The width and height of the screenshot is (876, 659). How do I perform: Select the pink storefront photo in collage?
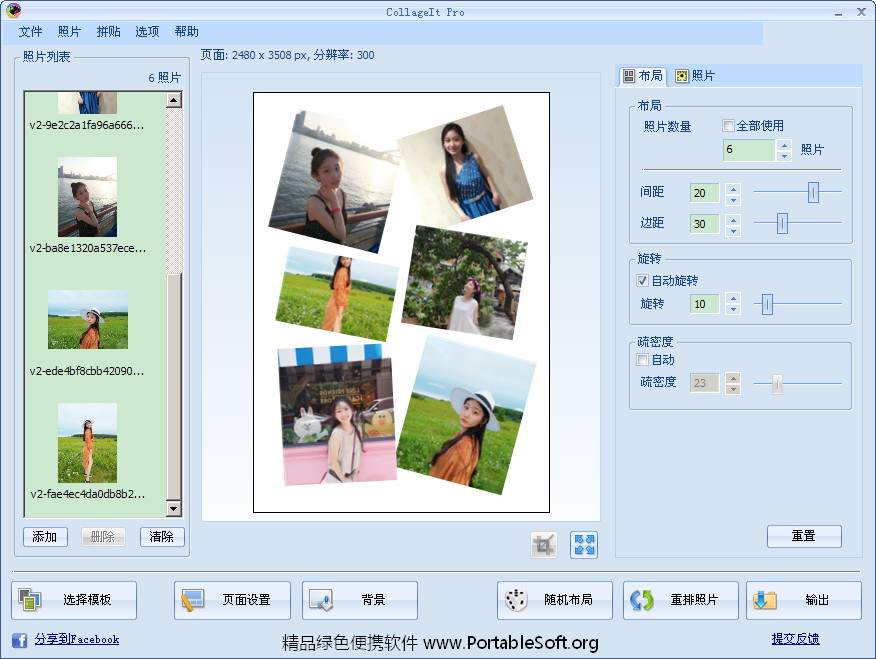tap(337, 414)
